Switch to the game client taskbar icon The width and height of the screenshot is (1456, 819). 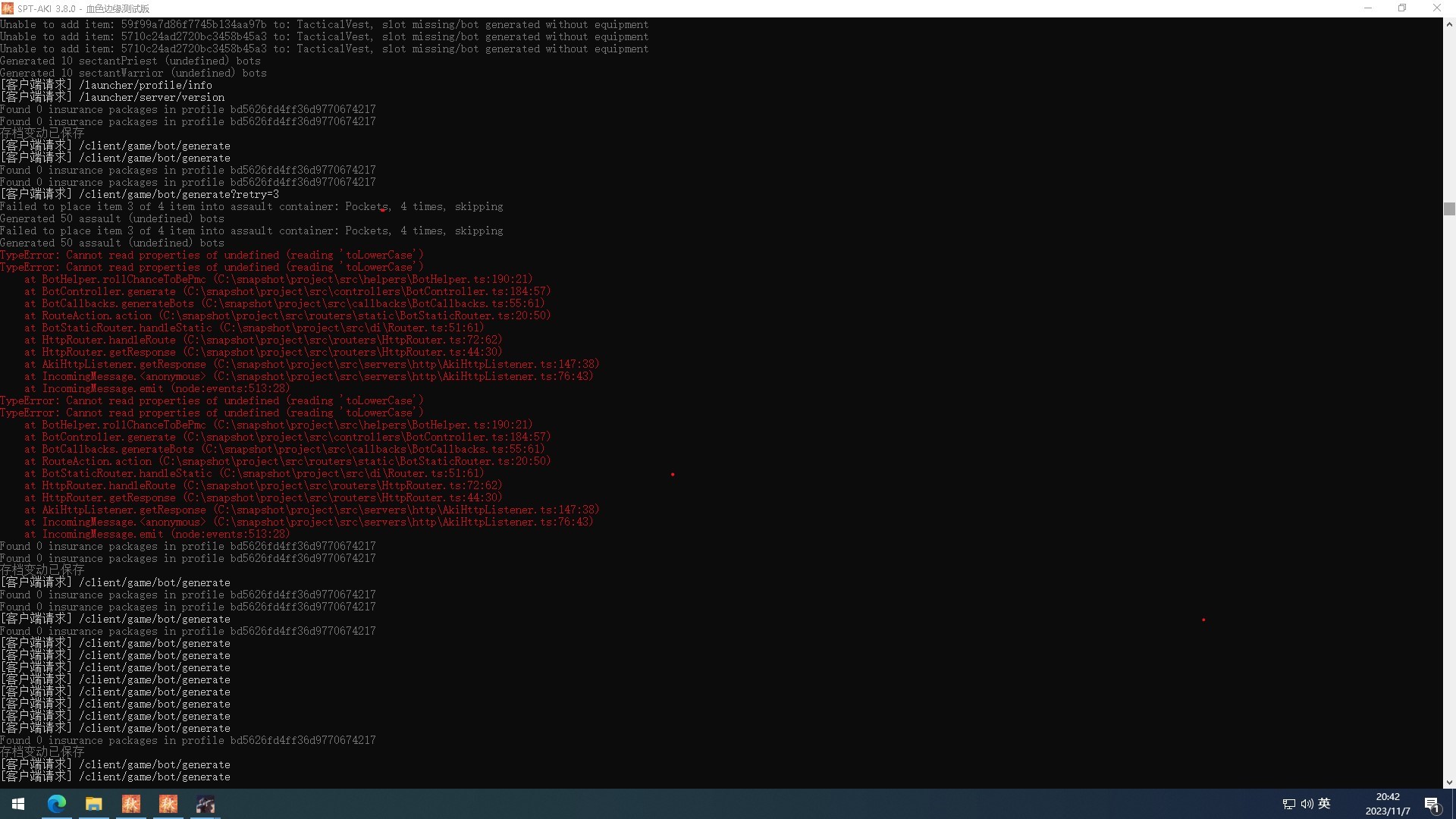tap(206, 804)
